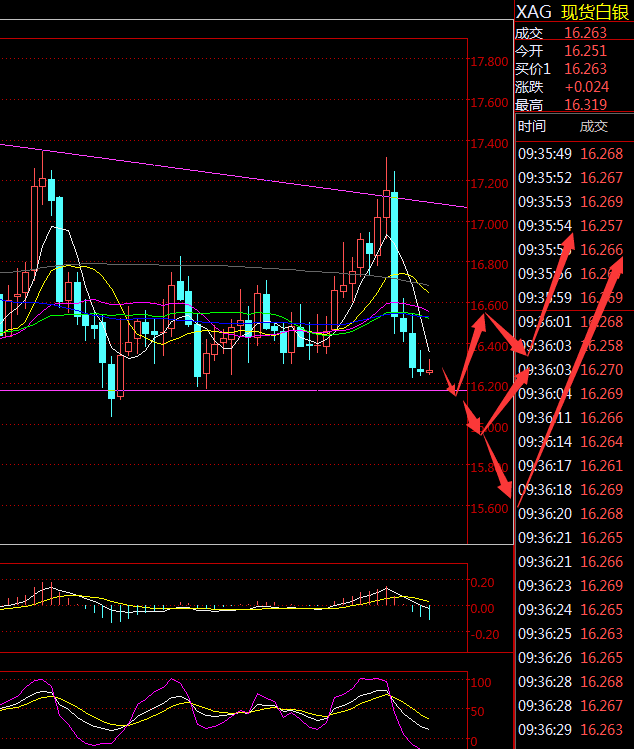The width and height of the screenshot is (634, 749).
Task: Click the oscillator panel 100 scale label
Action: pyautogui.click(x=481, y=683)
